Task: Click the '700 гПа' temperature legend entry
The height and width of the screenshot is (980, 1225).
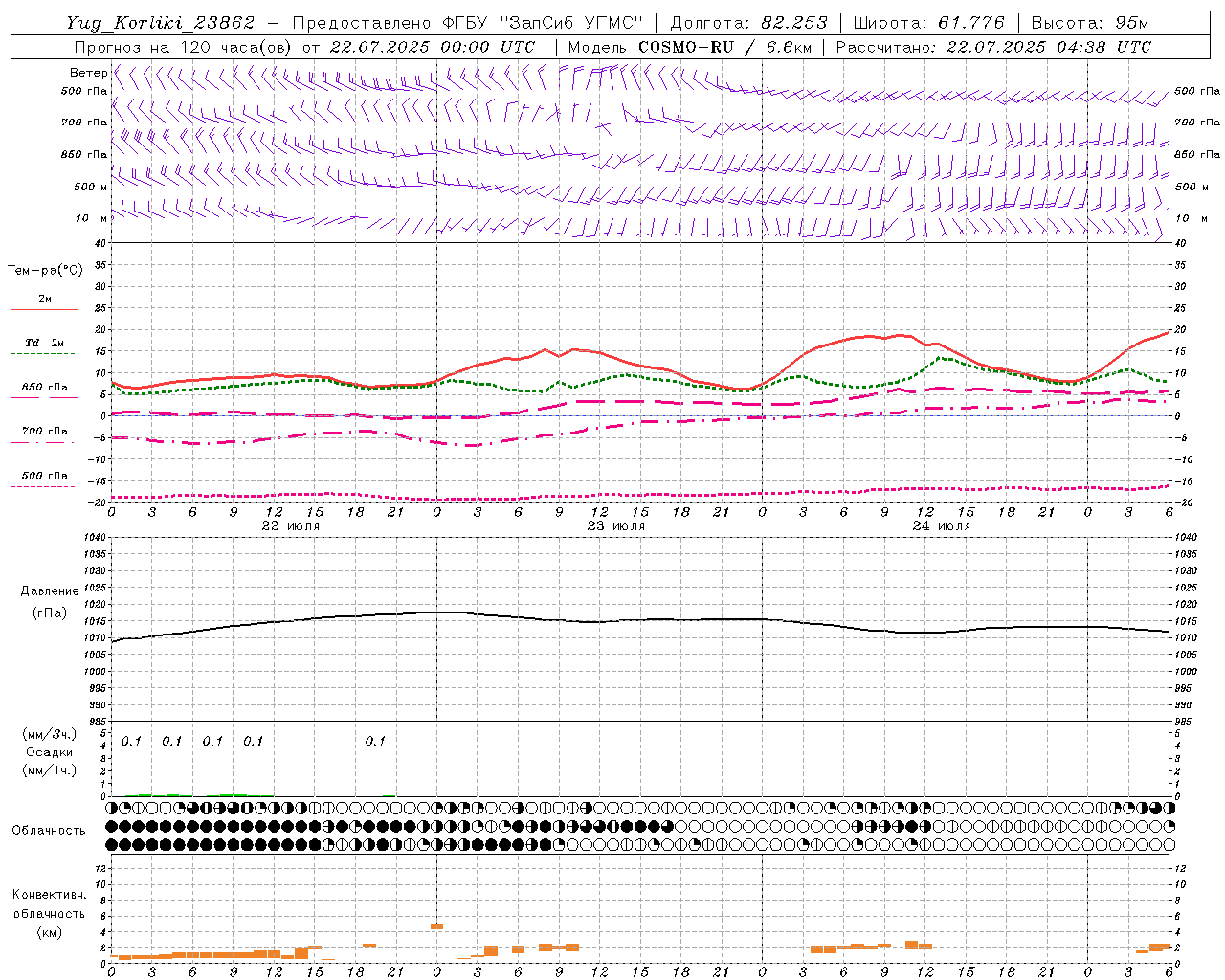Action: click(44, 432)
